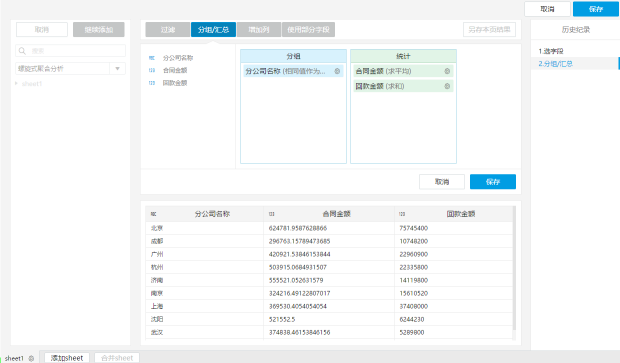Click the number-type icon beside 合同金额 in field list
Screen dimensions: 620x363
click(152, 70)
